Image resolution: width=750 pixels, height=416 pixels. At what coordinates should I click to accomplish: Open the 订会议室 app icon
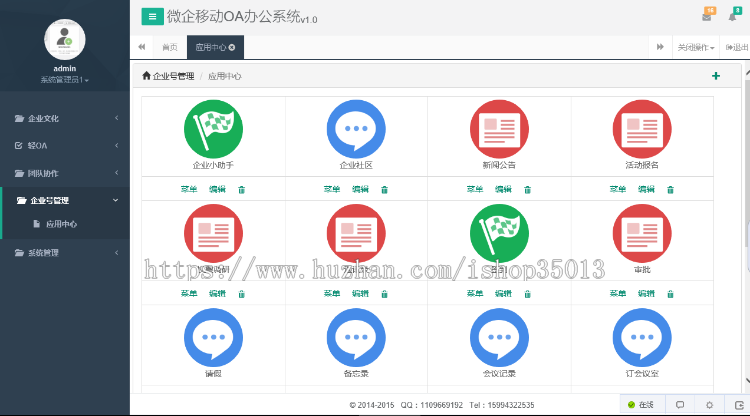point(642,338)
